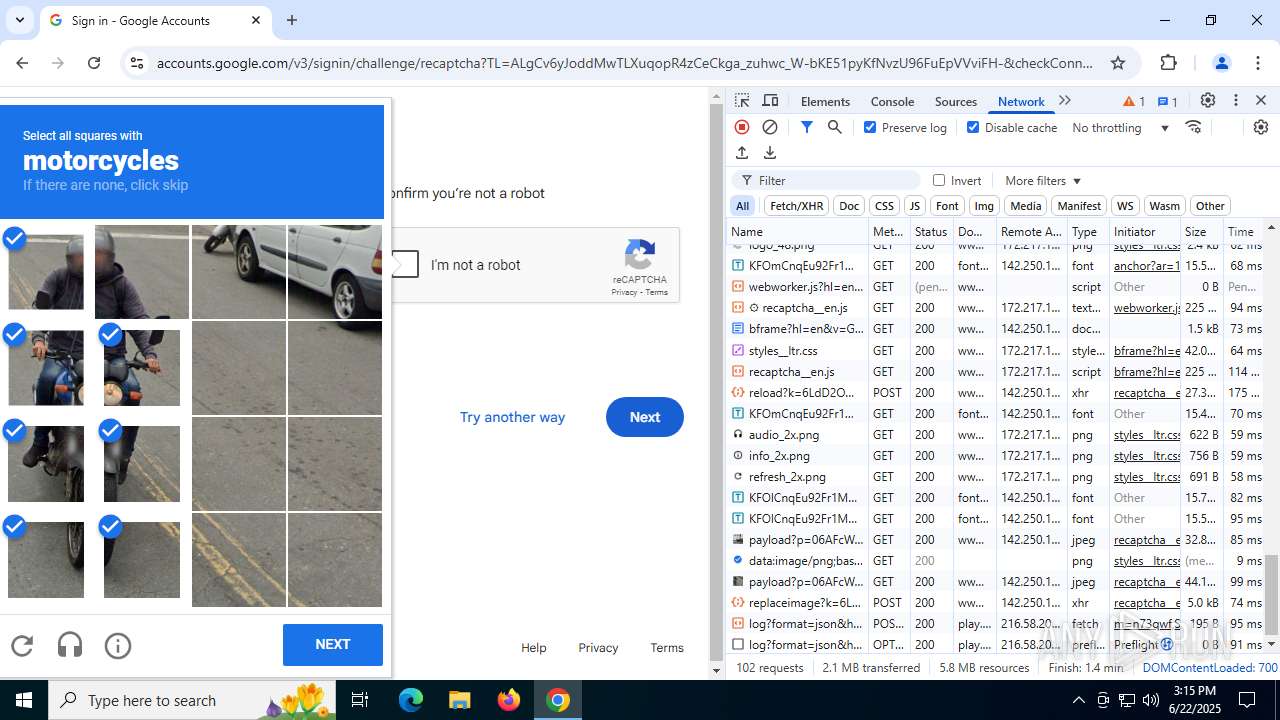Filter requests by Fetch/XHR type
Image resolution: width=1280 pixels, height=720 pixels.
click(797, 206)
